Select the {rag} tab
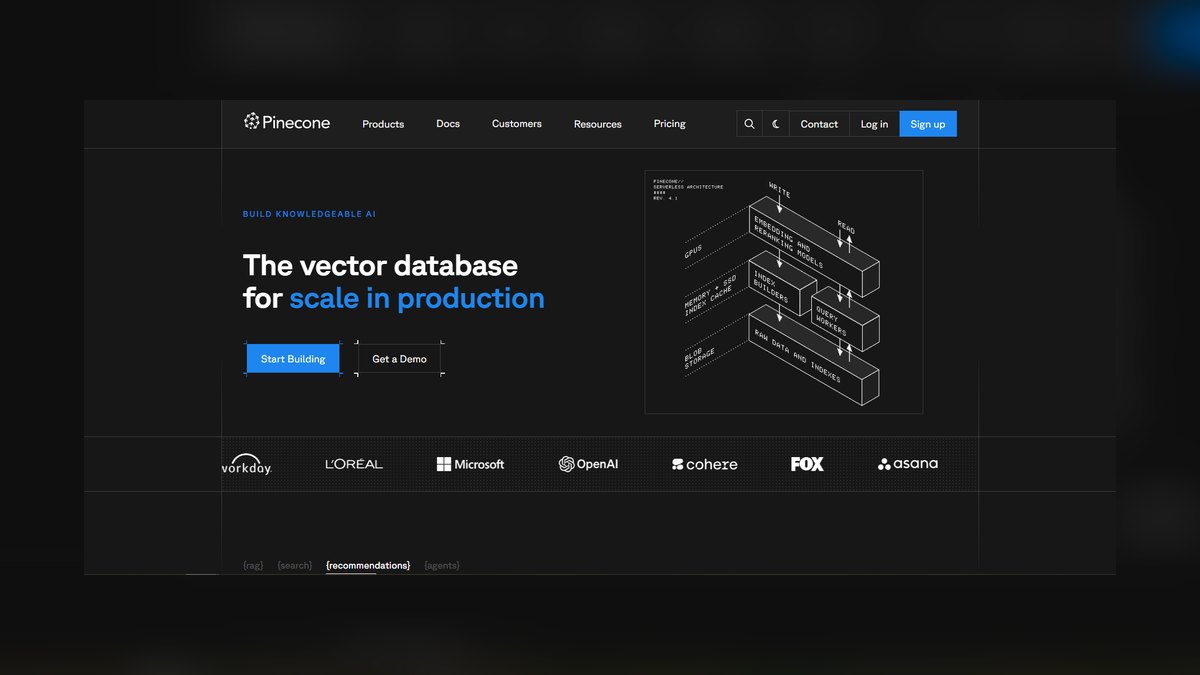1200x675 pixels. (253, 566)
